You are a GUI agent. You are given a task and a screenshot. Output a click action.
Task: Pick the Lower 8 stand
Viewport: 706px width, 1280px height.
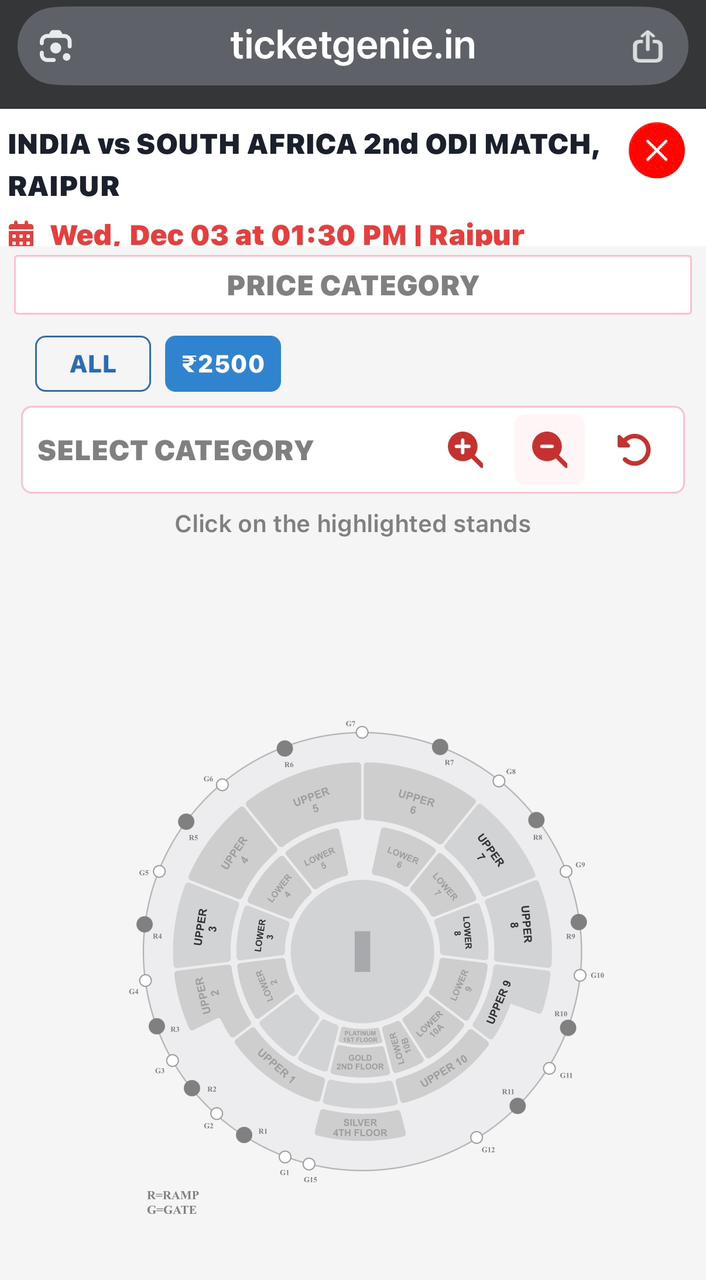[x=464, y=930]
